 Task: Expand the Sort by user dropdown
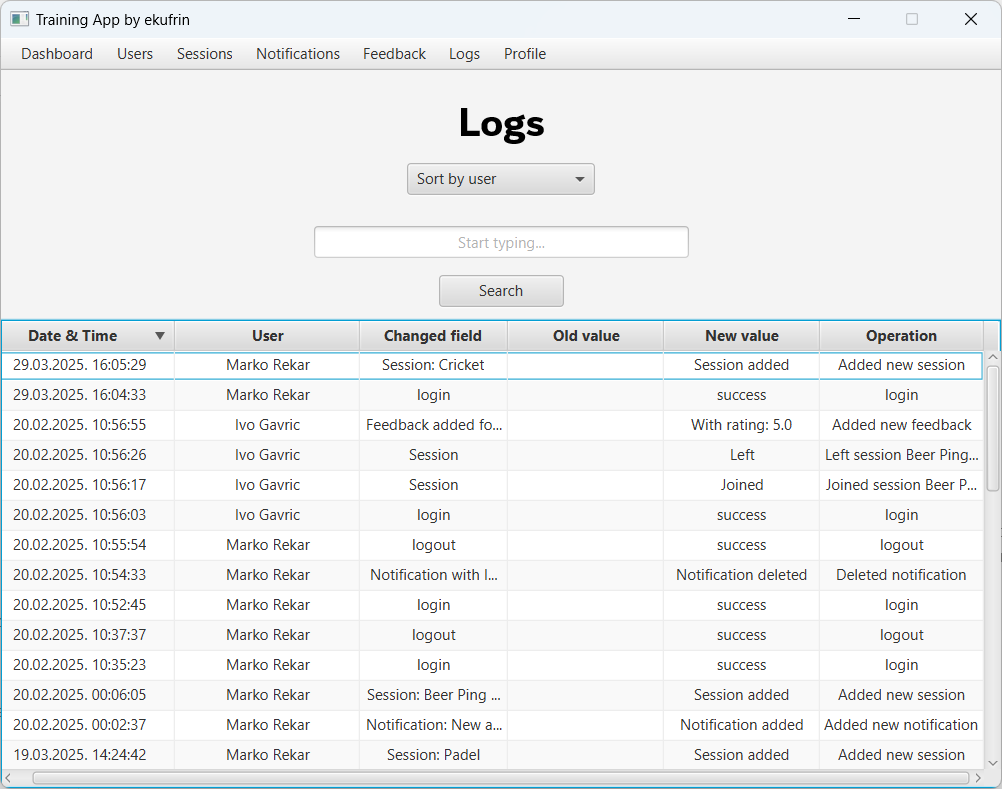point(501,179)
